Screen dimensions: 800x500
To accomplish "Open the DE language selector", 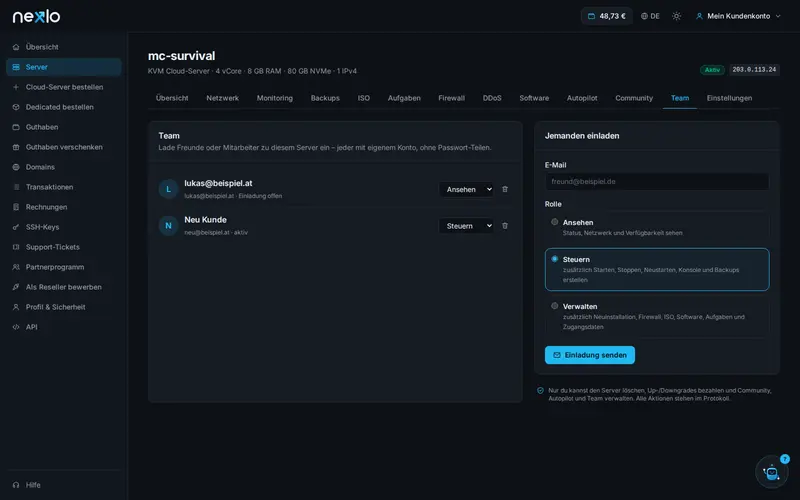I will tap(651, 16).
